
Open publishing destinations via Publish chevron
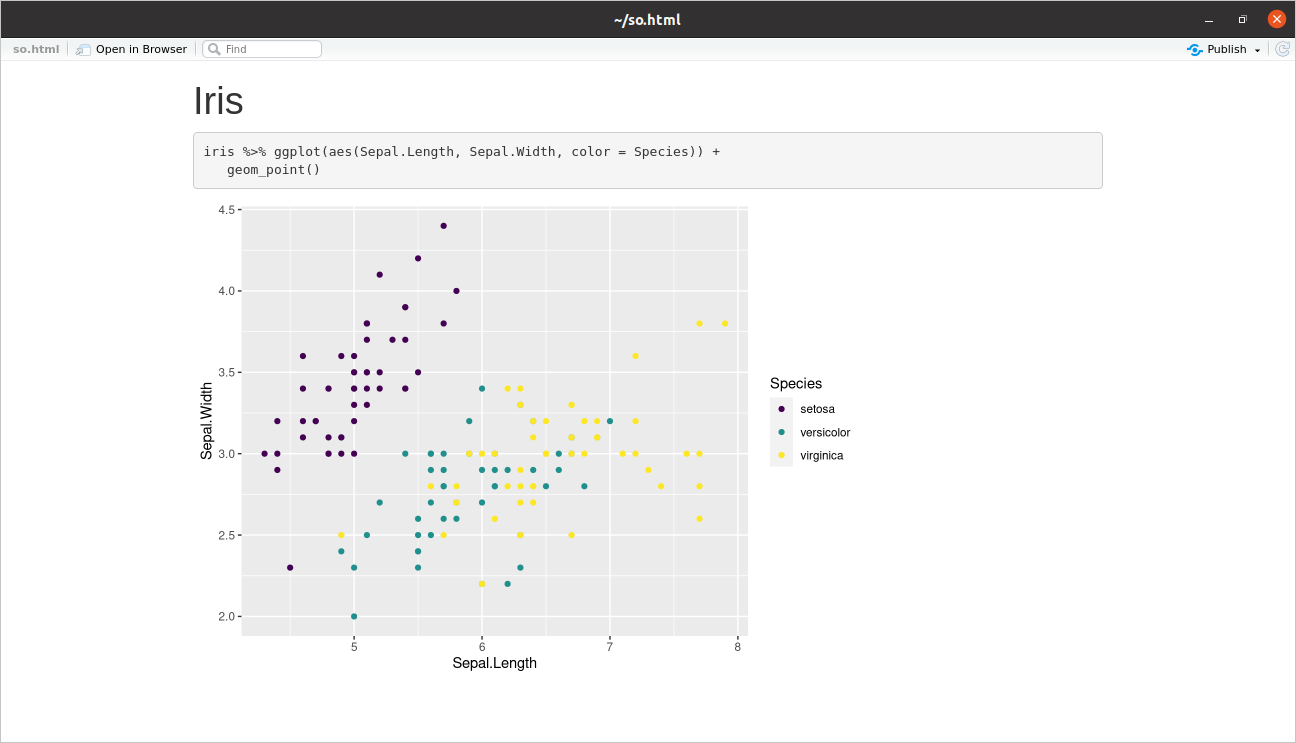coord(1257,49)
